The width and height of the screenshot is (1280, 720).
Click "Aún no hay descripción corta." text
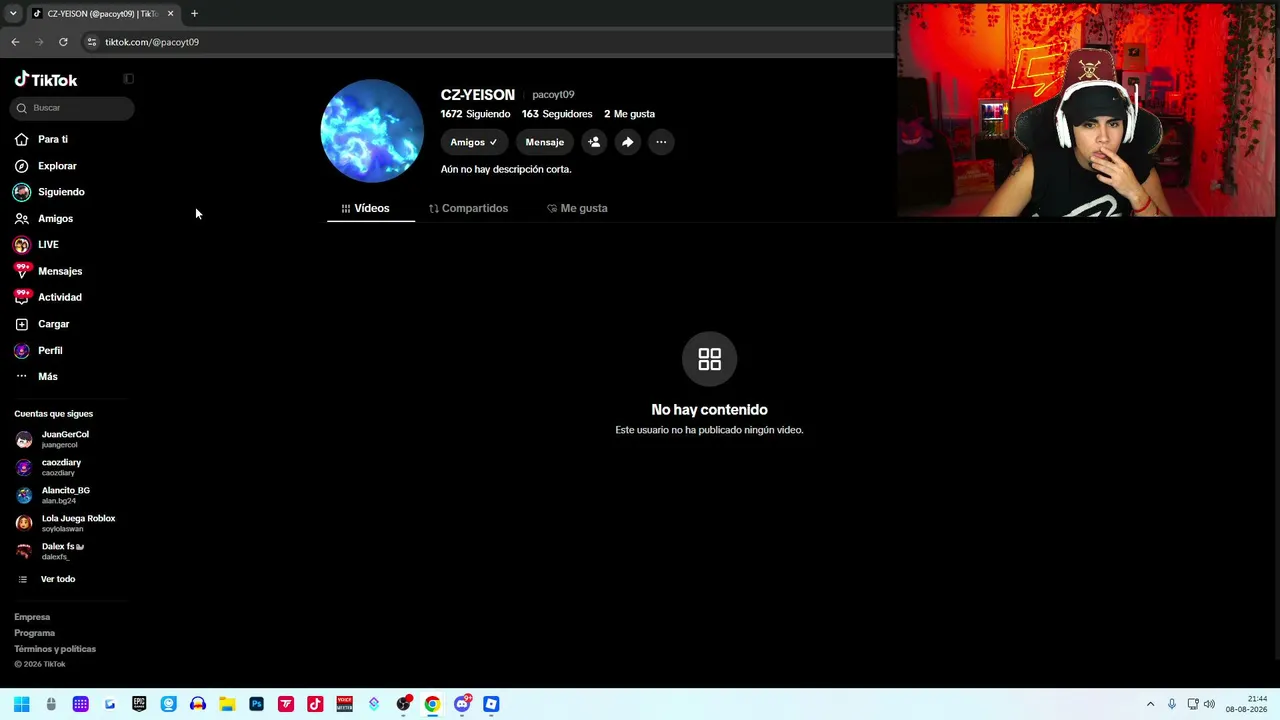(x=506, y=169)
